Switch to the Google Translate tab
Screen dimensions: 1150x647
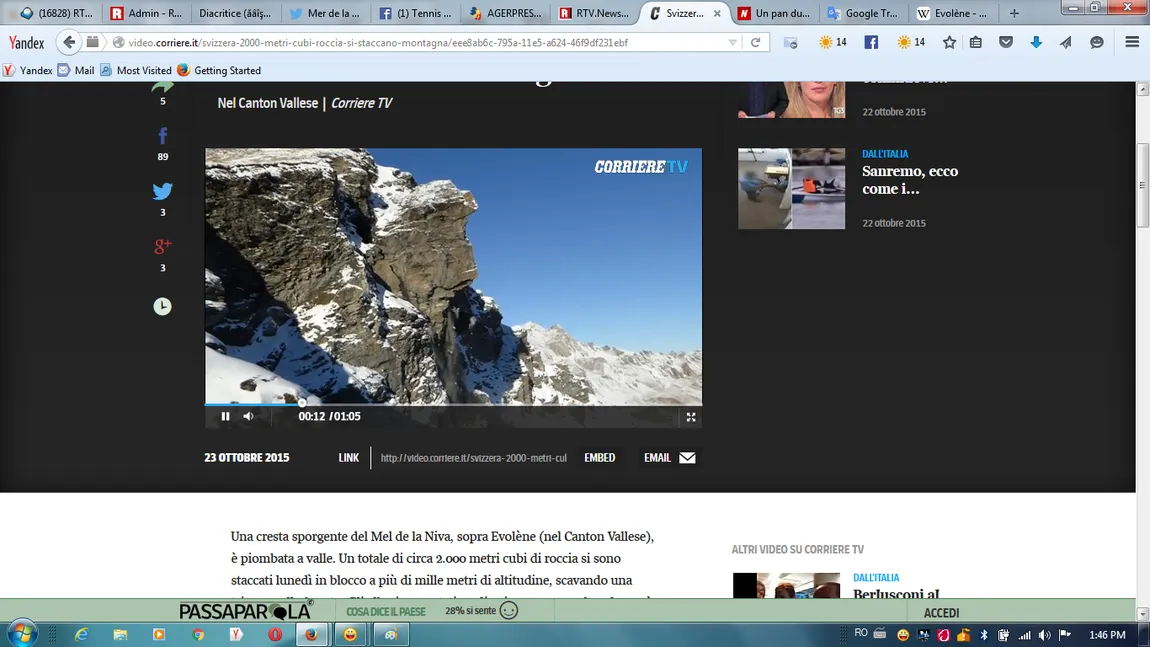click(864, 13)
